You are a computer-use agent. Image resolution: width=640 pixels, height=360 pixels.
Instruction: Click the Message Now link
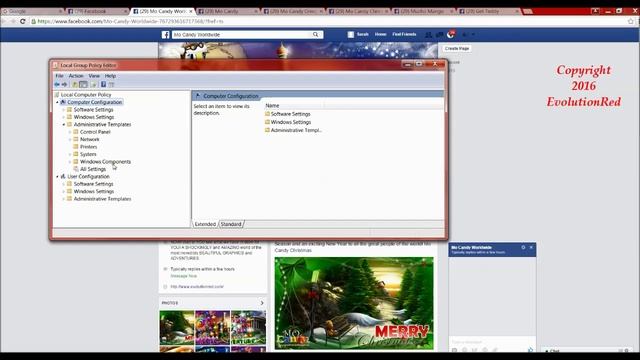click(184, 276)
